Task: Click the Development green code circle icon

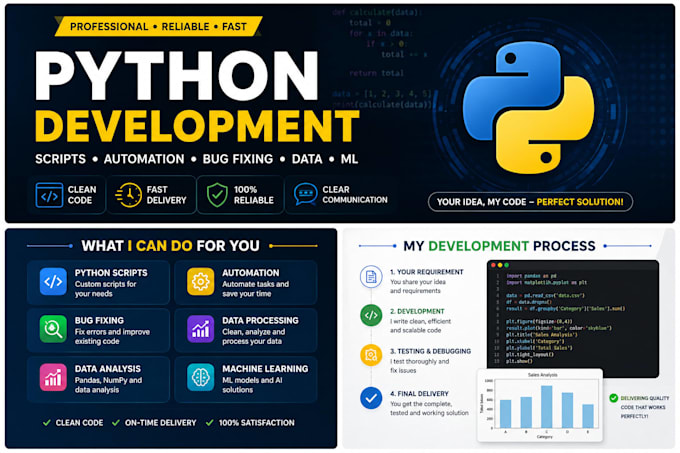Action: pos(371,316)
